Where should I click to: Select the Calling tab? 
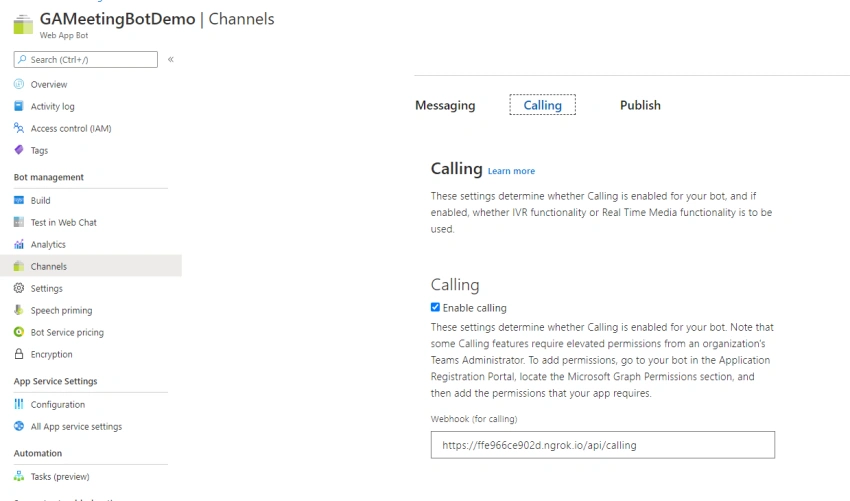543,105
